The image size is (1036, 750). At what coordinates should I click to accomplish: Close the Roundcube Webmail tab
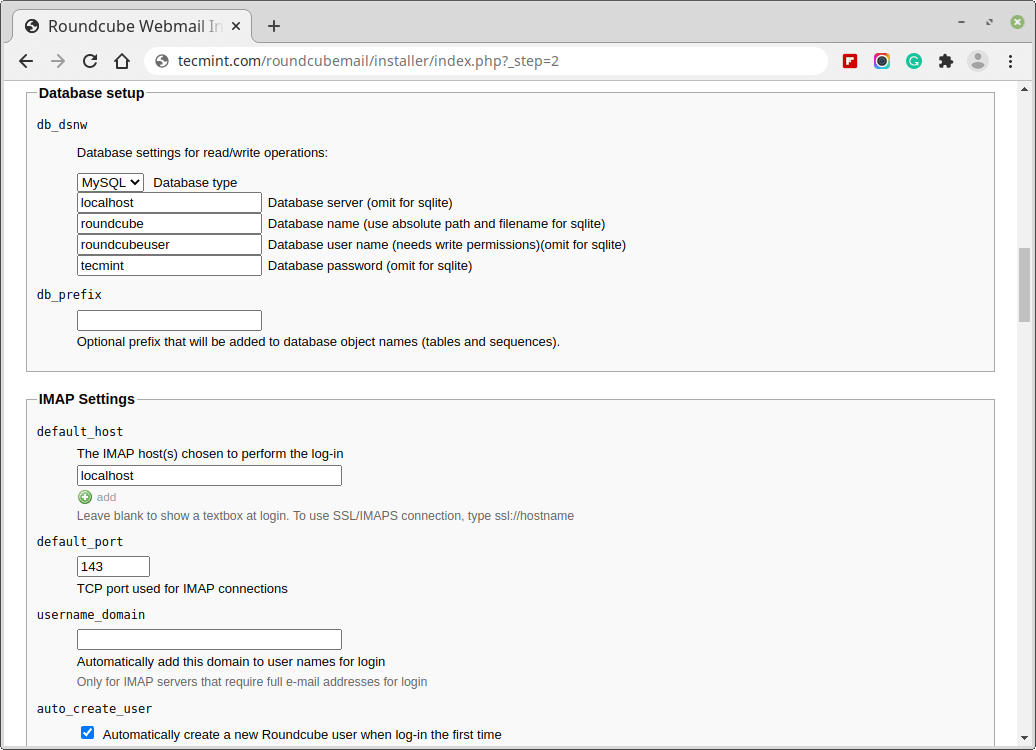pos(236,26)
